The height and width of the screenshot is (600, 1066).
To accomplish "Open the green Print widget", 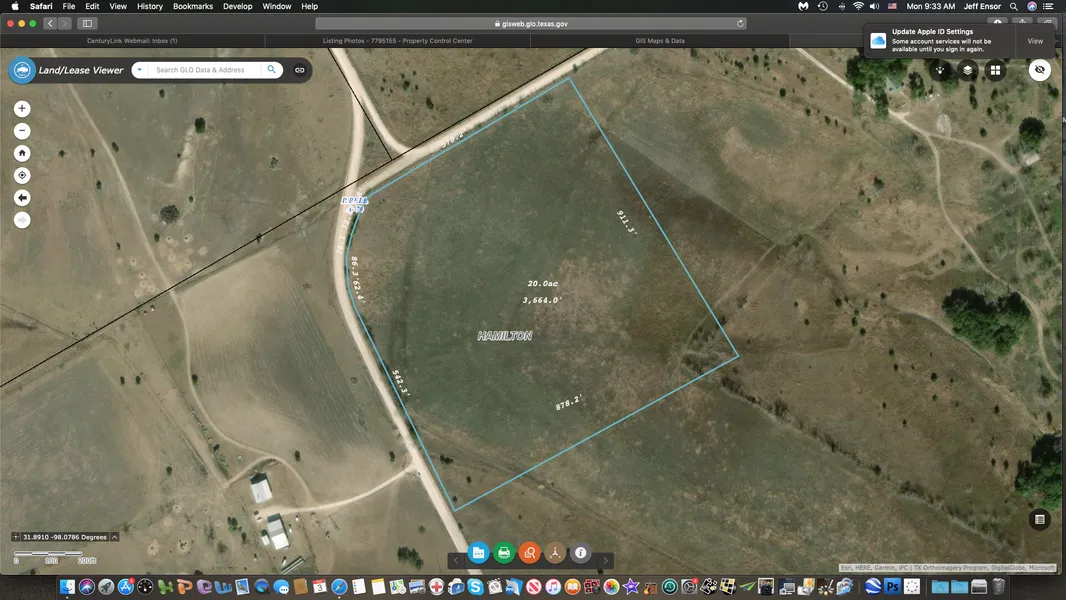I will (x=504, y=553).
